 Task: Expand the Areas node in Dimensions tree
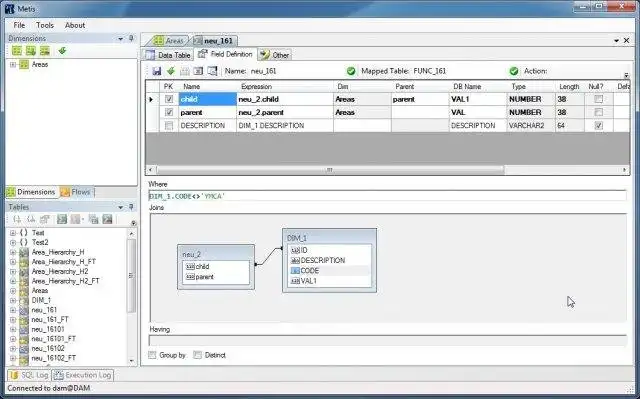pos(13,64)
